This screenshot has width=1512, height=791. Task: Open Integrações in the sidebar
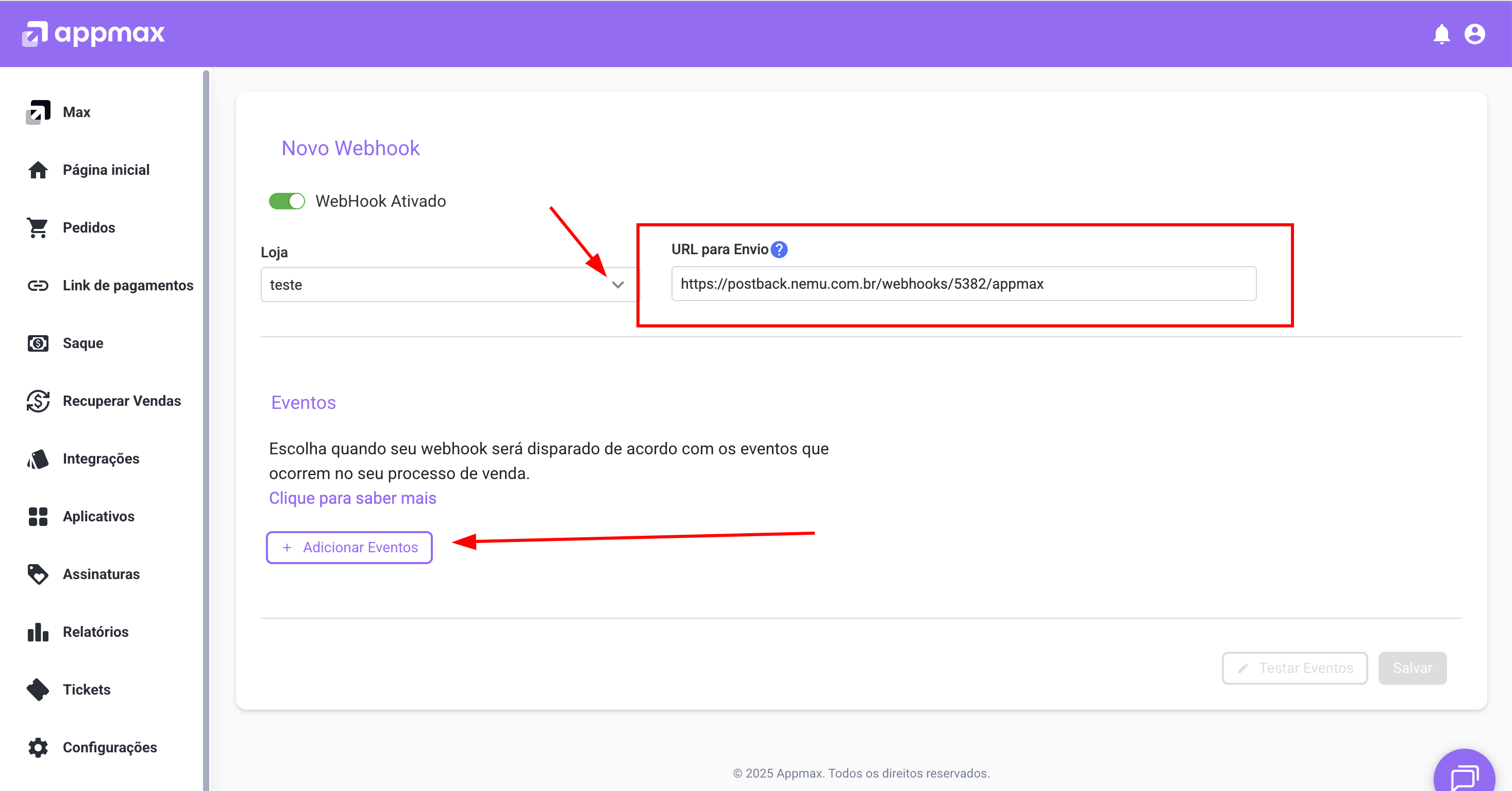click(100, 458)
